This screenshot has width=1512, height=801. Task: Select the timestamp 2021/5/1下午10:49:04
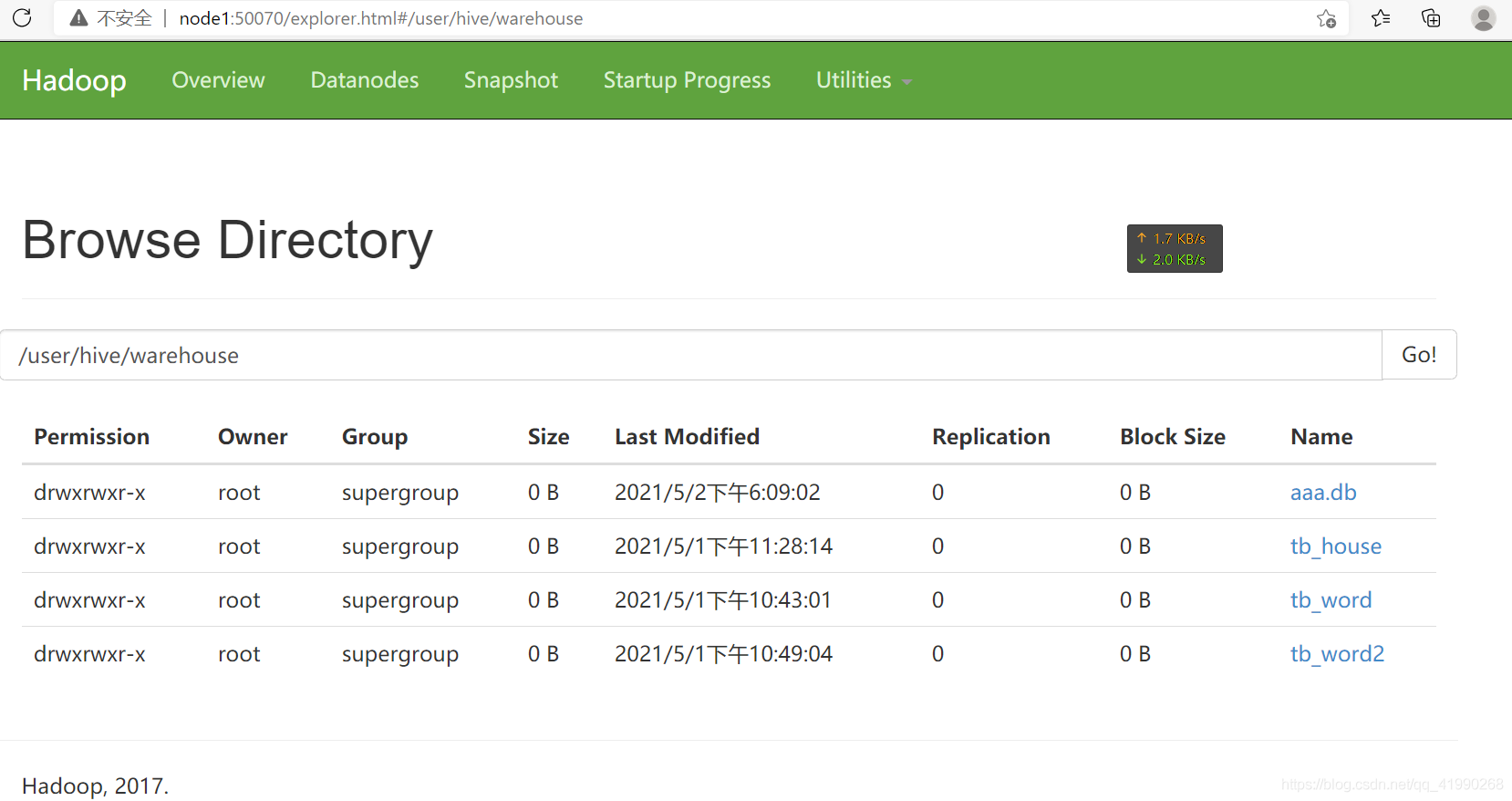724,654
